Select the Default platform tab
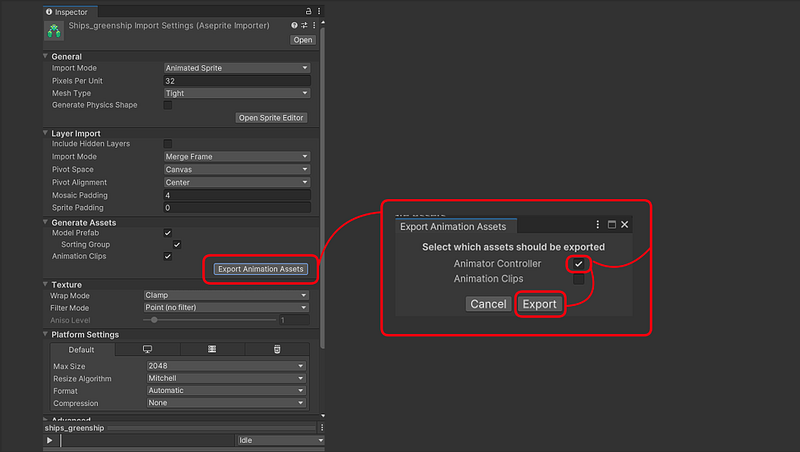The image size is (800, 452). click(82, 349)
